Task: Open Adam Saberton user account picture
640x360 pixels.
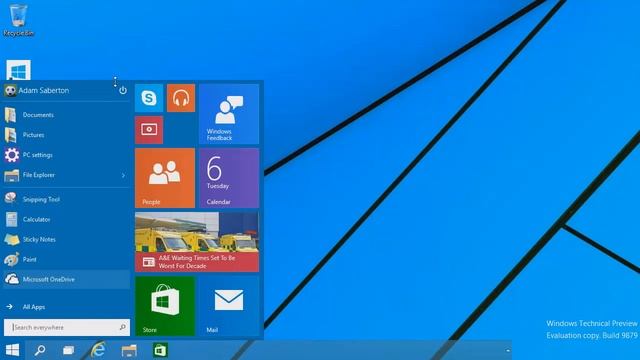Action: coord(10,90)
